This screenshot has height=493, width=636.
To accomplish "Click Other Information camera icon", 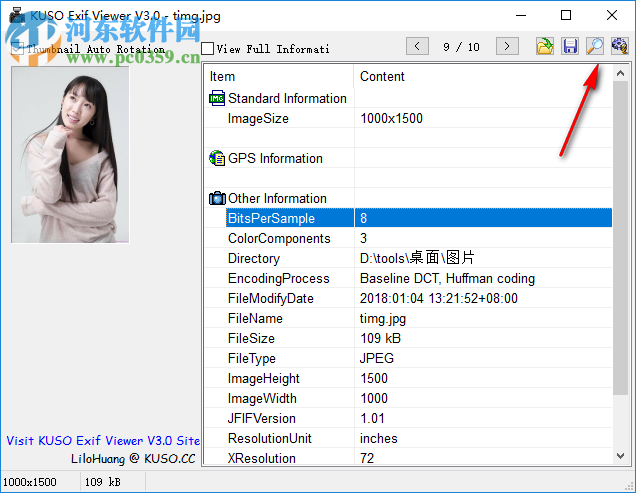I will tap(217, 198).
